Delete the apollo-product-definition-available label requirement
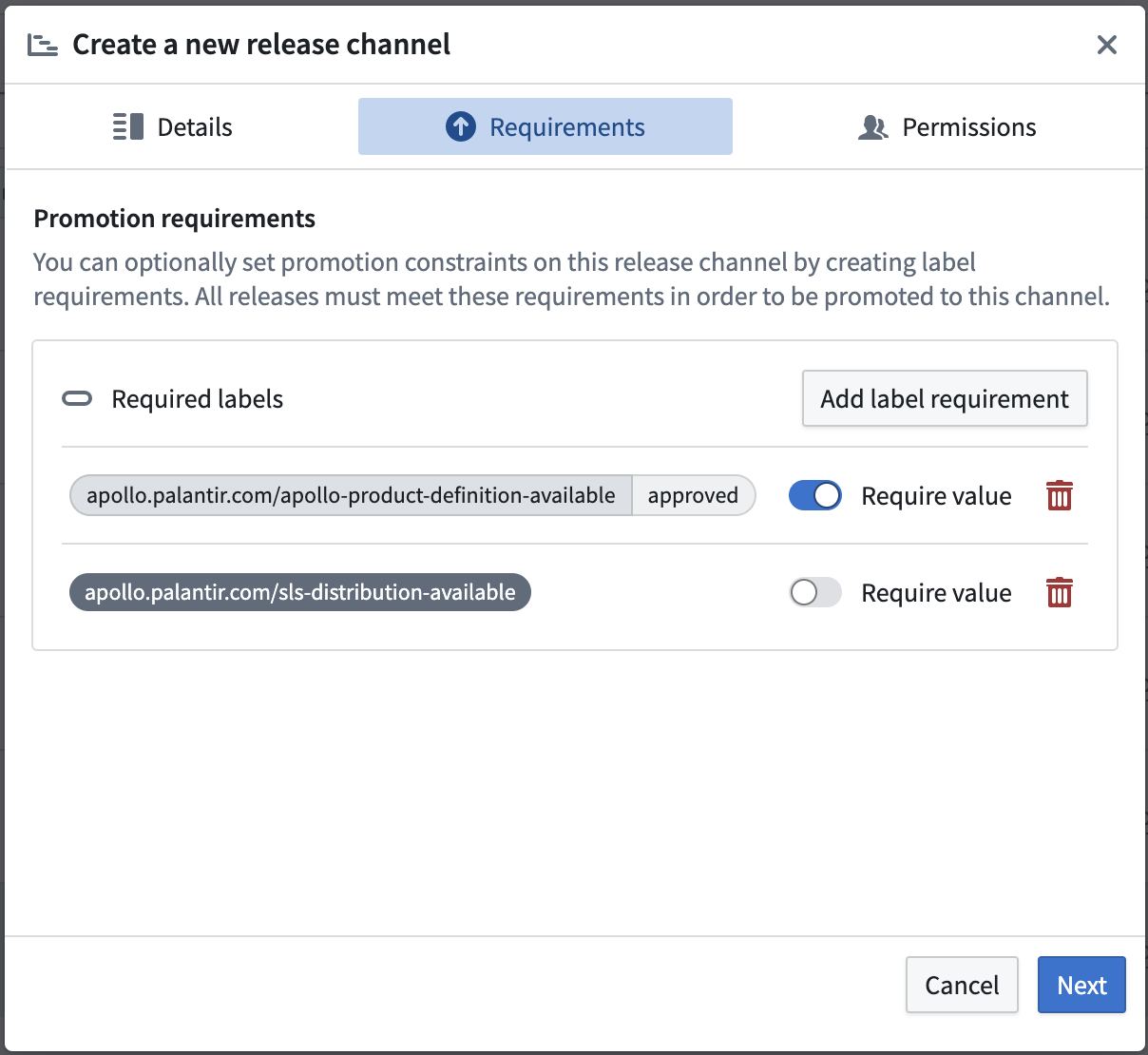The width and height of the screenshot is (1148, 1055). point(1059,496)
